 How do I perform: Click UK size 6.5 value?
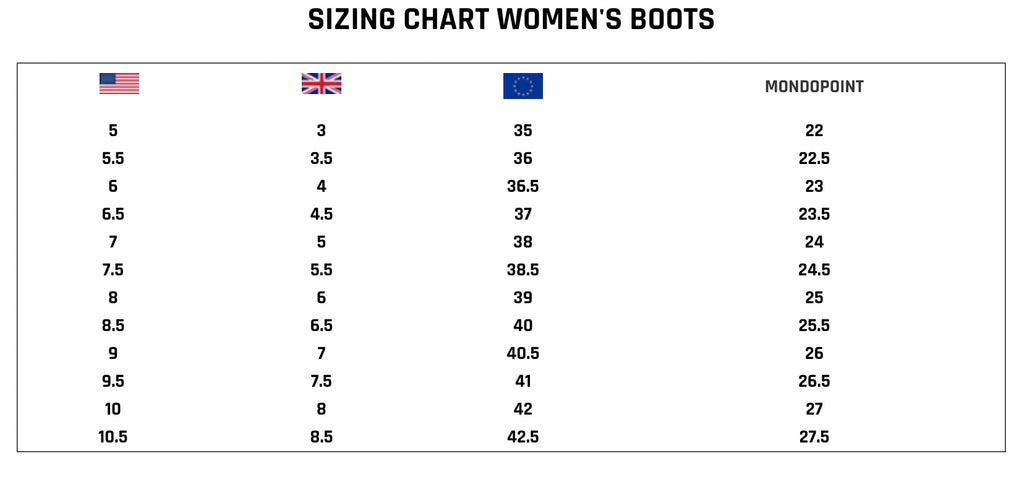click(321, 326)
